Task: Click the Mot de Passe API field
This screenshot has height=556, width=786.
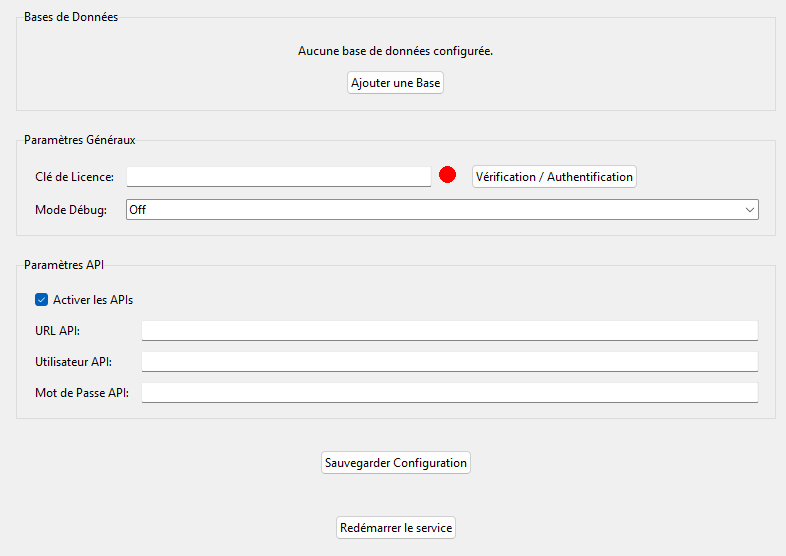Action: coord(449,392)
